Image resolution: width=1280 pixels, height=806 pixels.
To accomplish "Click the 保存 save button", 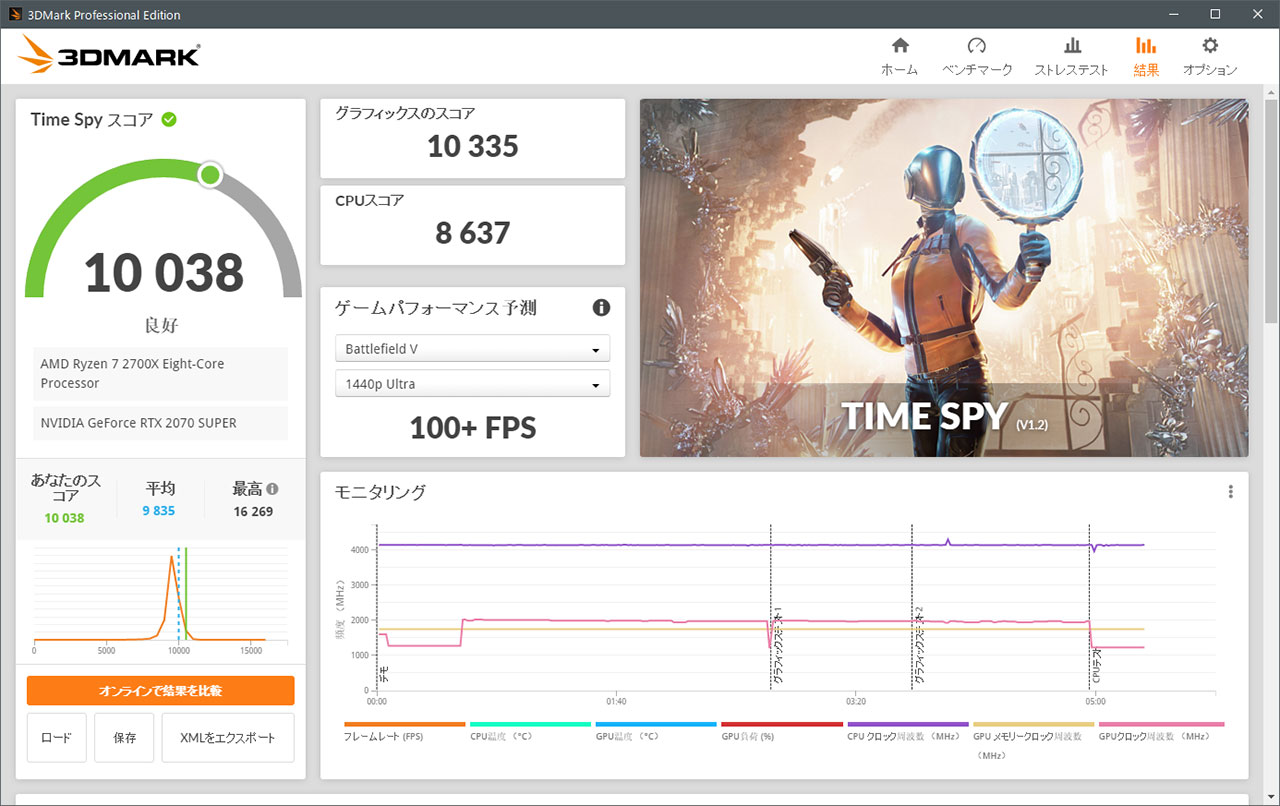I will click(x=125, y=738).
